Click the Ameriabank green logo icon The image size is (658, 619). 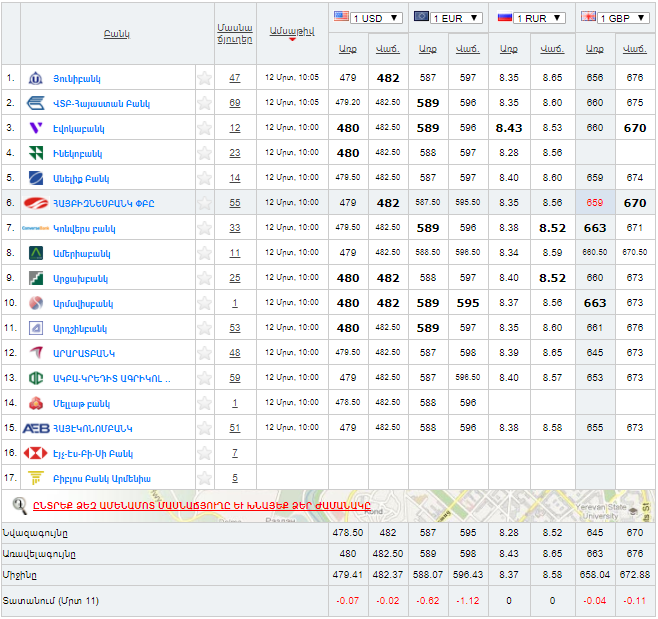(x=35, y=253)
